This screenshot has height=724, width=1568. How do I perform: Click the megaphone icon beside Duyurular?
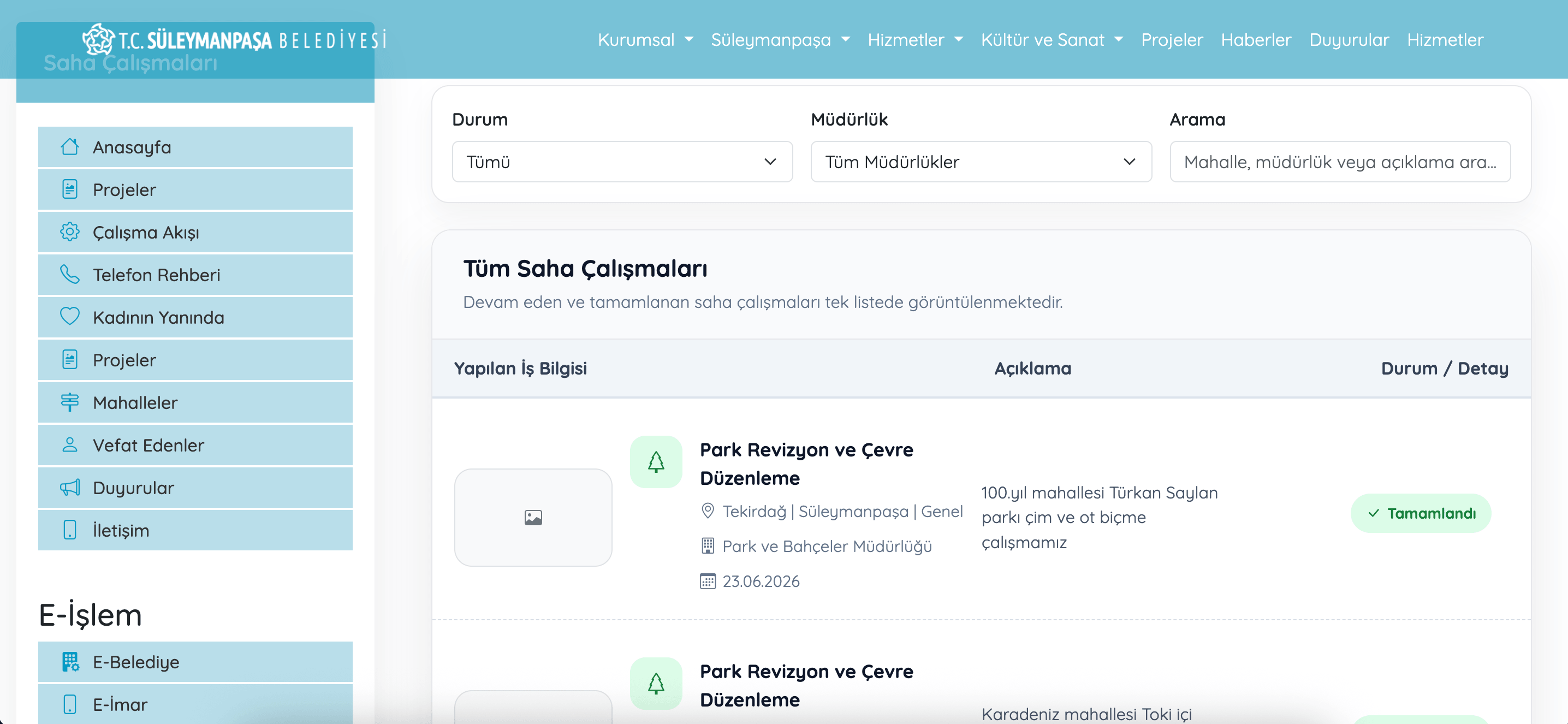[70, 488]
